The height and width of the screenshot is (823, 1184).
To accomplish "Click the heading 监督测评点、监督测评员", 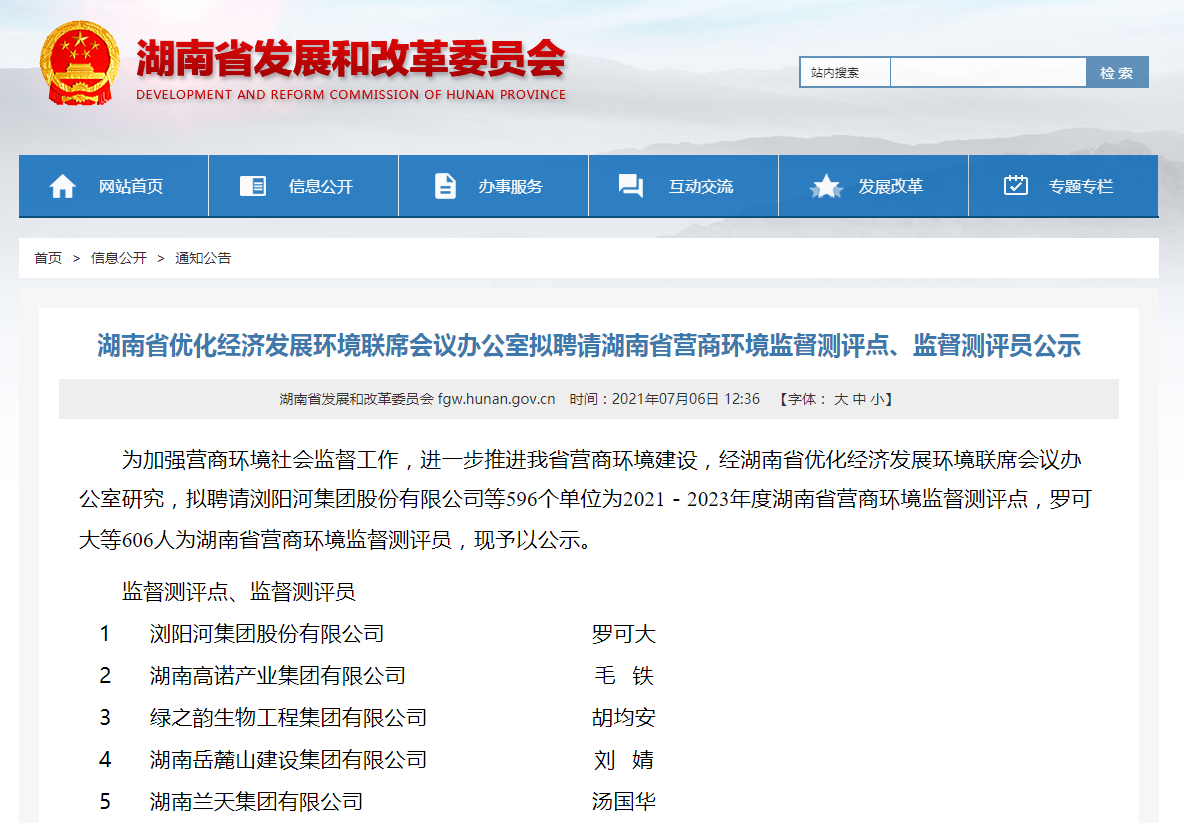I will [x=239, y=591].
